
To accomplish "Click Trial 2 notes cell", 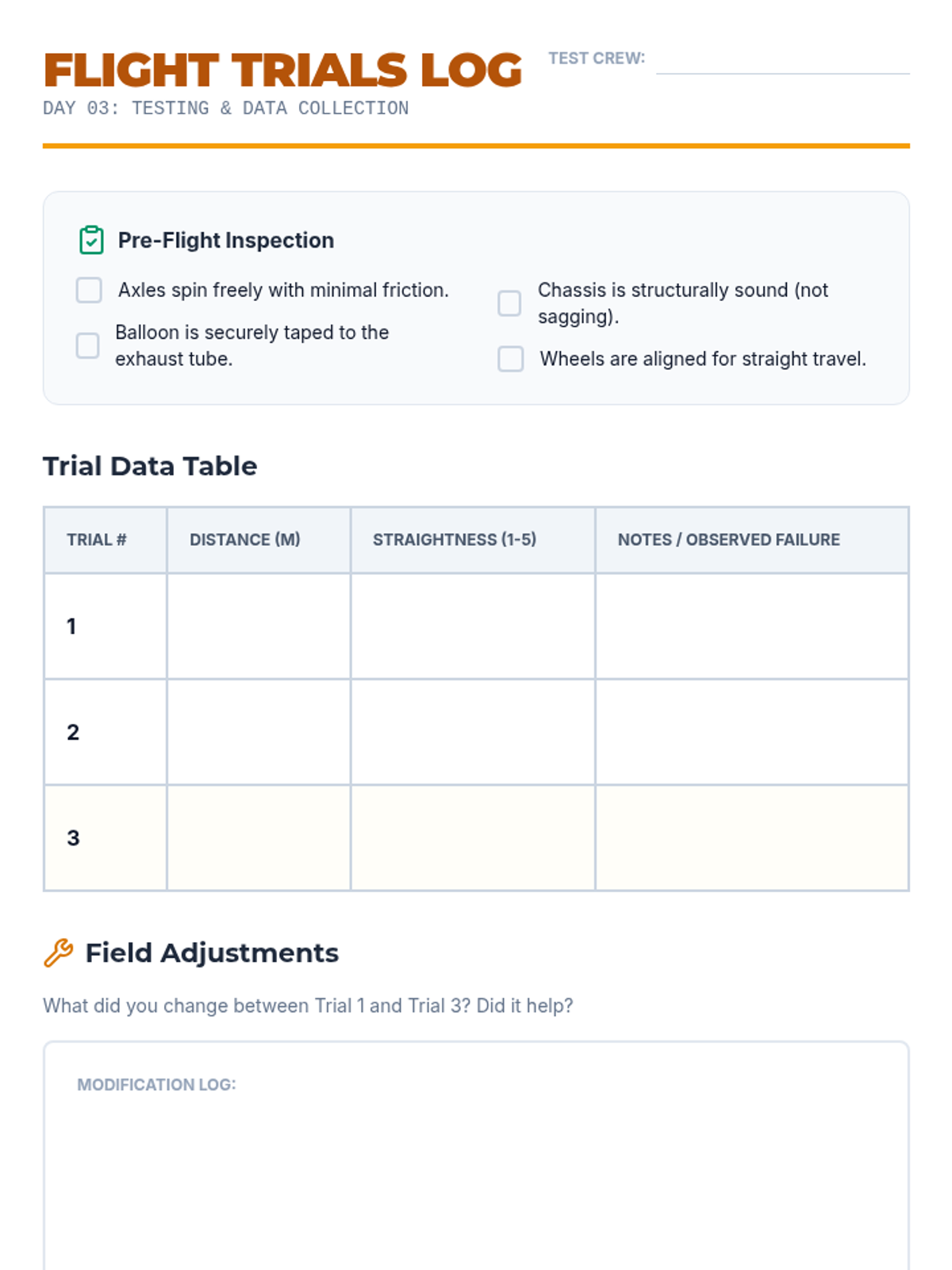I will tap(752, 732).
